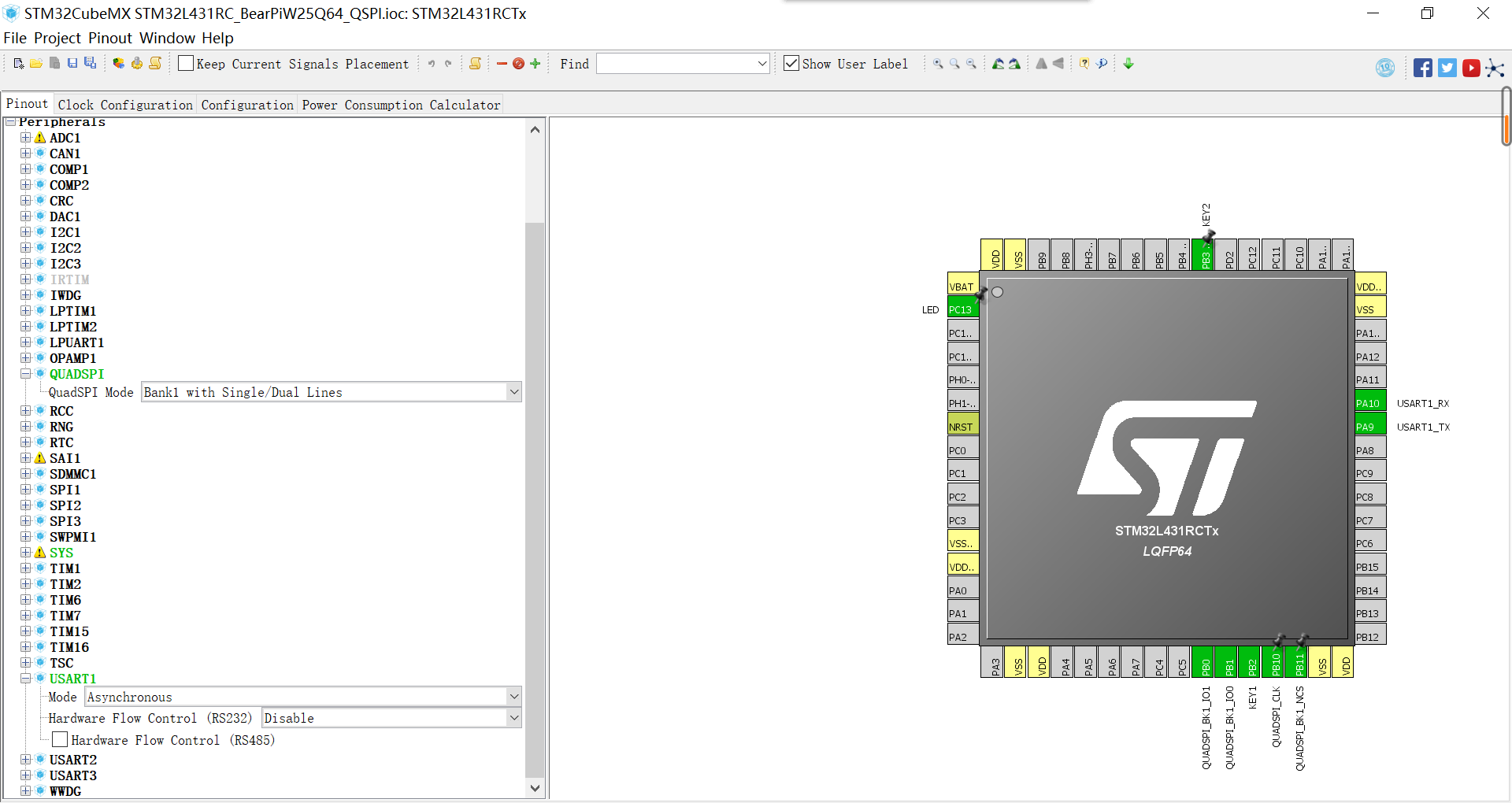
Task: Open the ST Twitter page icon
Action: tap(1447, 68)
